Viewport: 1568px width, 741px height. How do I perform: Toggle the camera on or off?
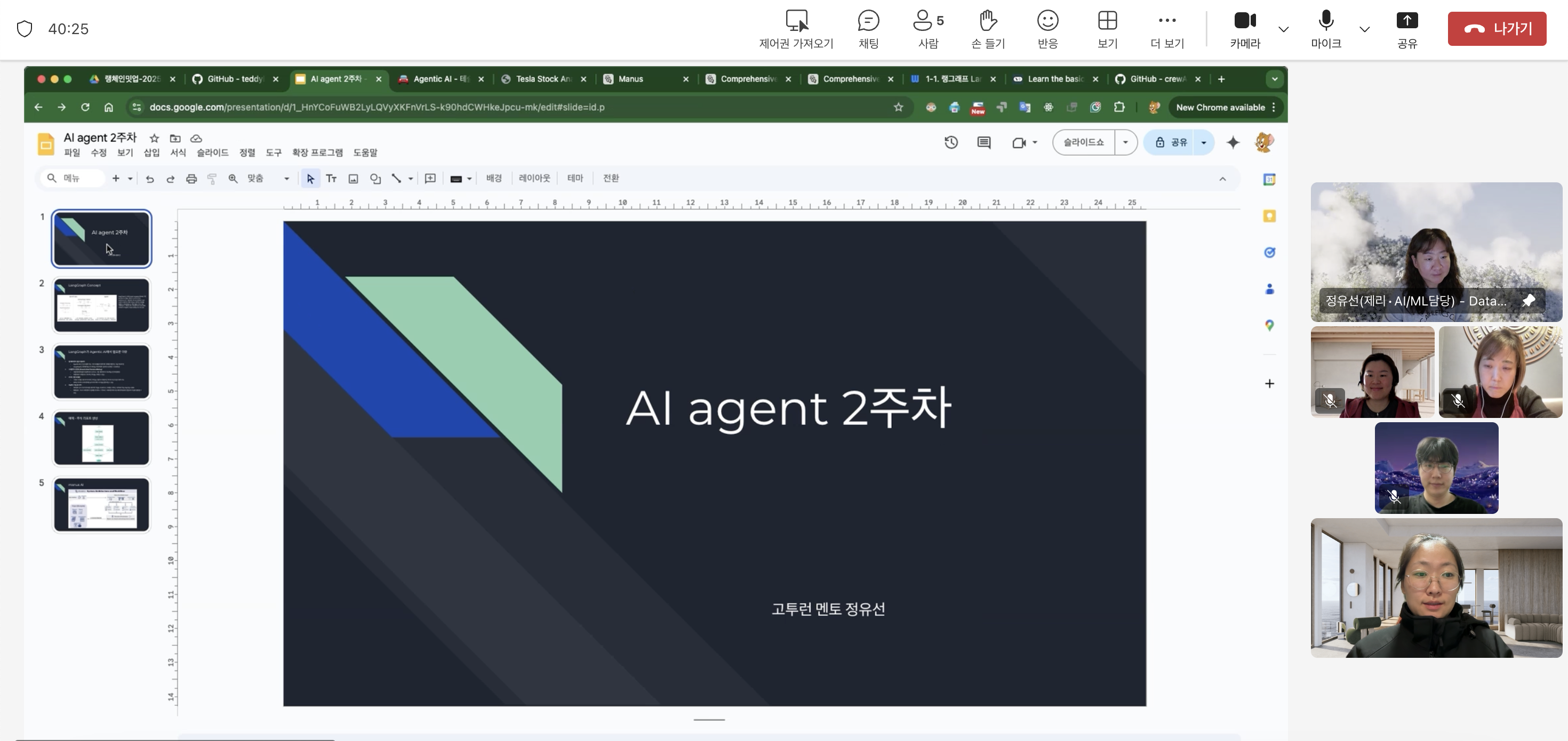1245,22
